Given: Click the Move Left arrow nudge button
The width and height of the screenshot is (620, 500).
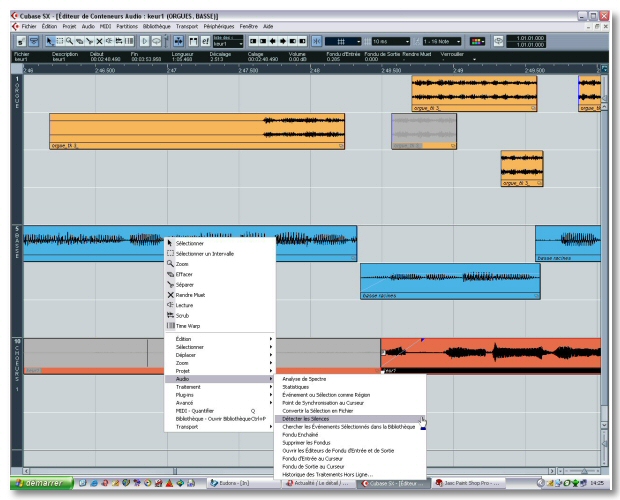Looking at the screenshot, I should click(273, 41).
